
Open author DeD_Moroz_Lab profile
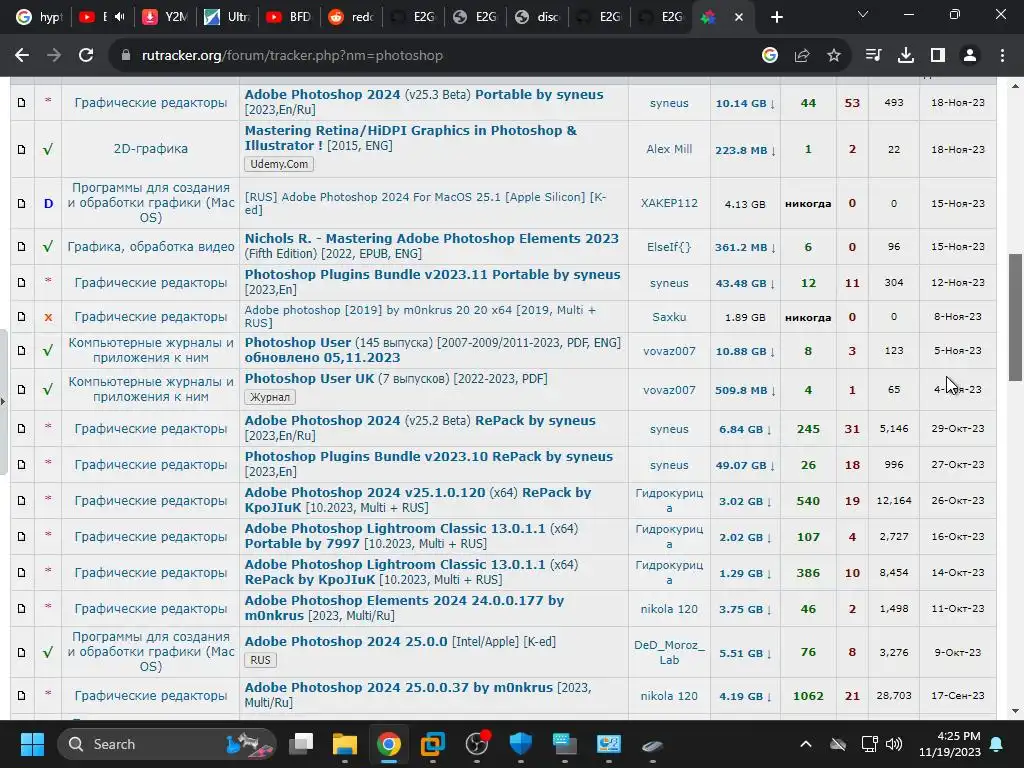(669, 652)
